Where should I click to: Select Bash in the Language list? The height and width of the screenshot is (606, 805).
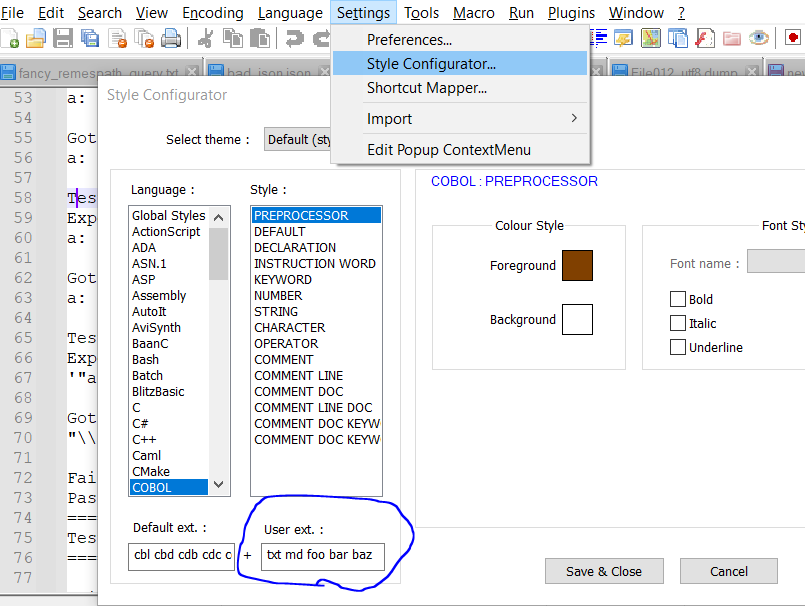coord(169,359)
